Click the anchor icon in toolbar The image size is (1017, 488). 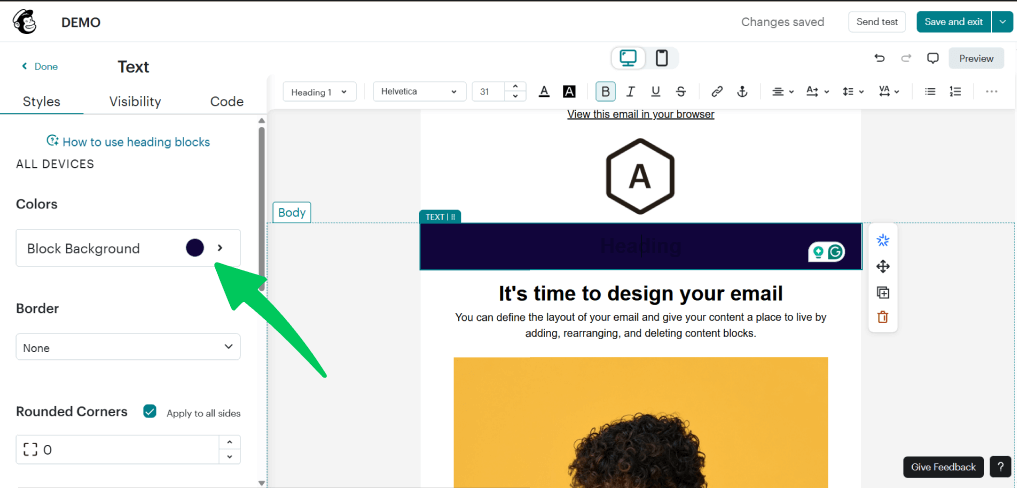[742, 91]
